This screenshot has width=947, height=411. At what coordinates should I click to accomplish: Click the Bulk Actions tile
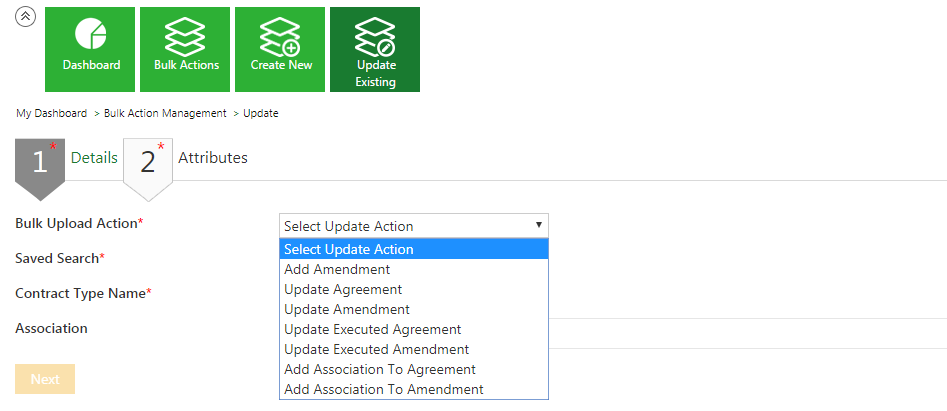coord(186,49)
